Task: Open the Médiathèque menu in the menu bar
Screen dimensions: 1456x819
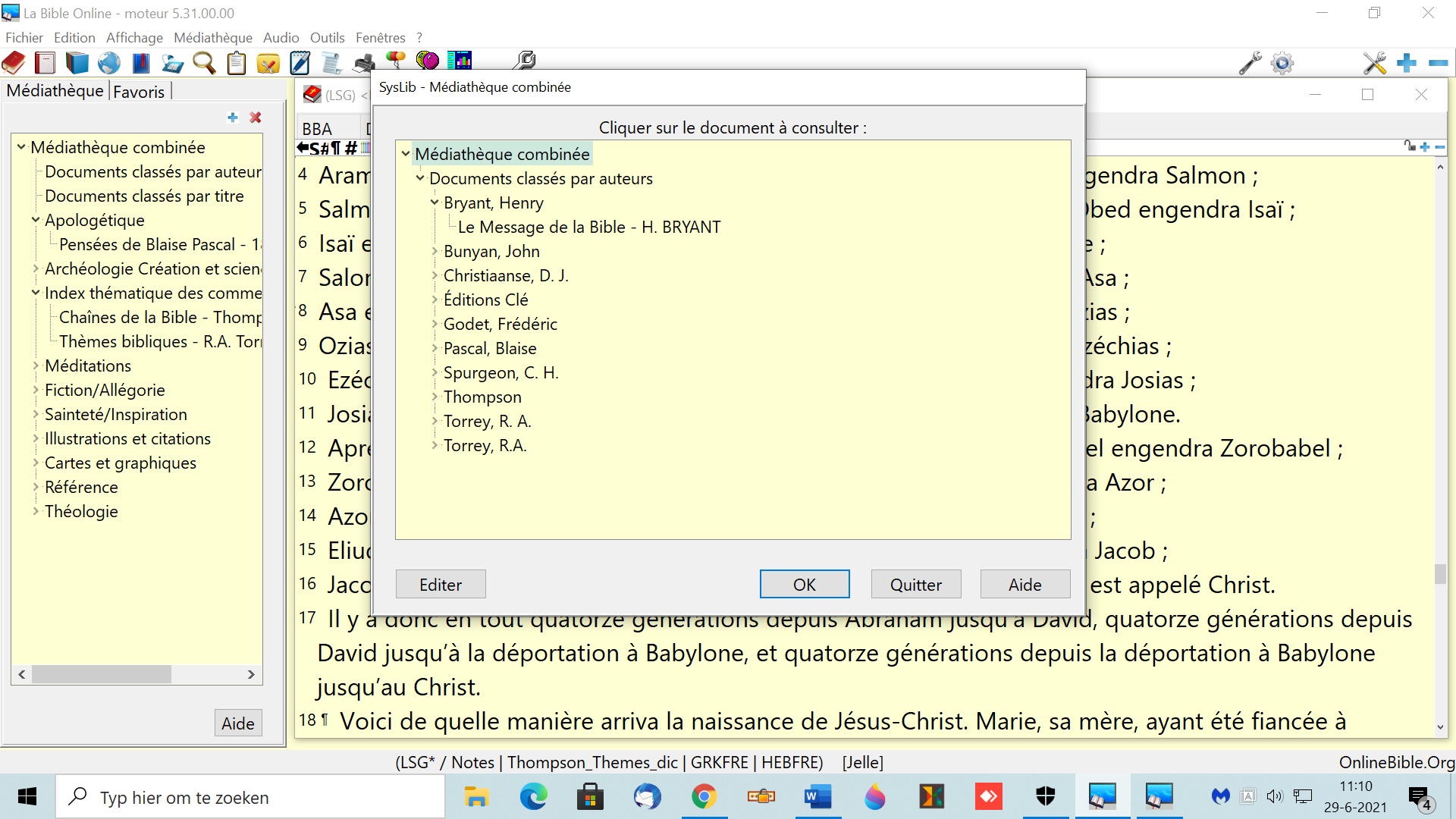Action: coord(212,37)
